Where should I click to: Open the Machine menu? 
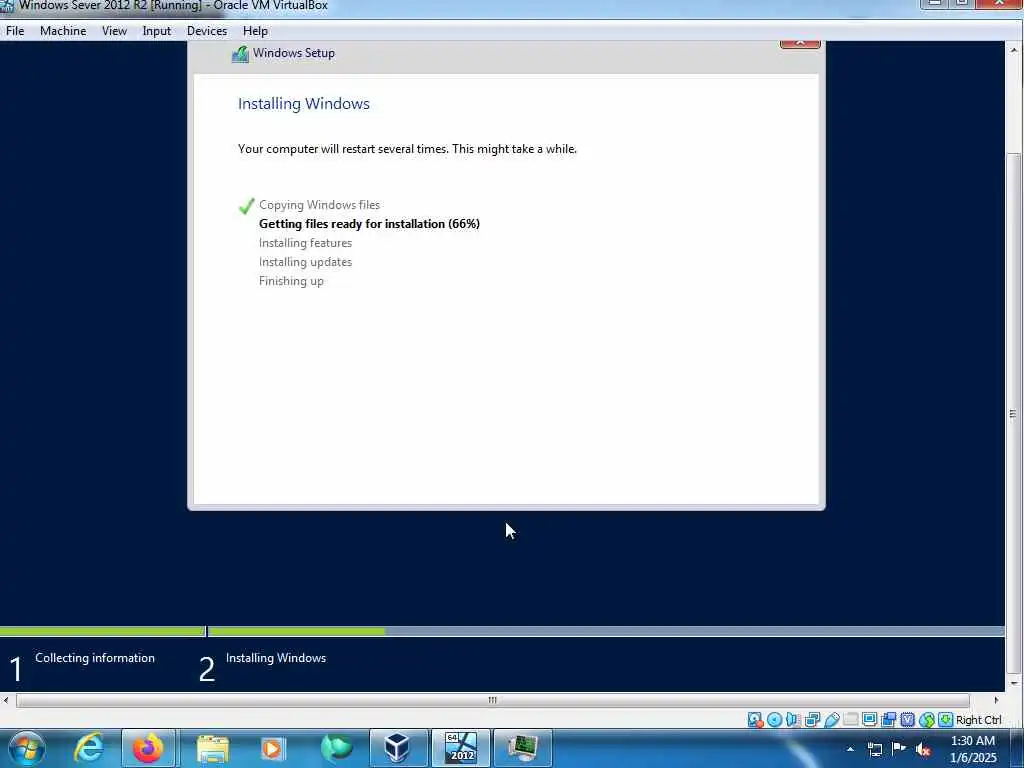tap(63, 31)
